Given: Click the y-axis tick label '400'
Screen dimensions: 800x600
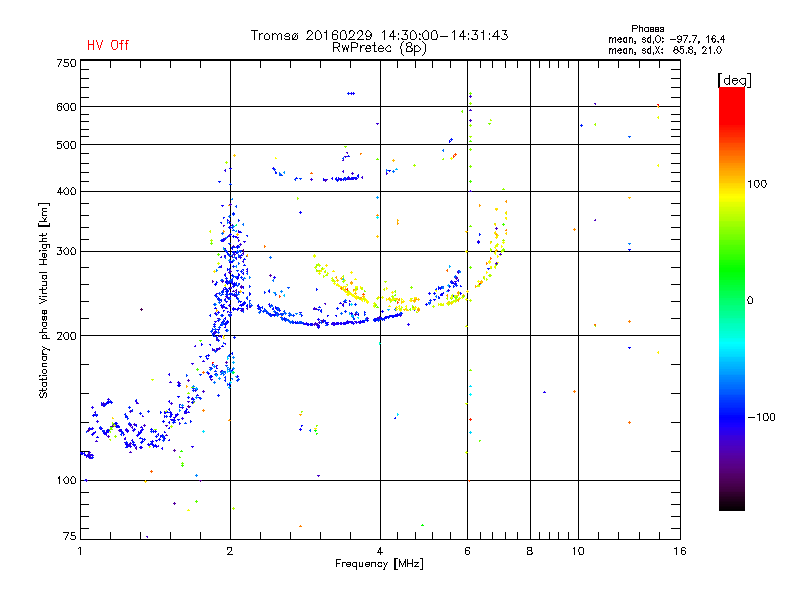Looking at the screenshot, I should coord(66,191).
